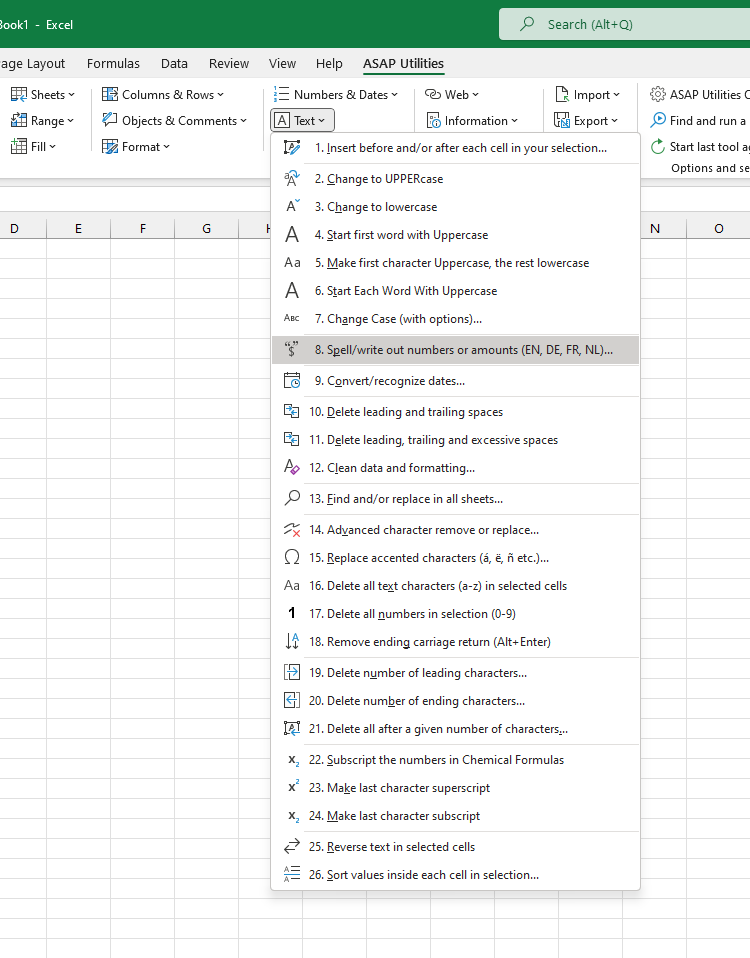Click the Spell/write out numbers dollar icon
Screen dimensions: 750x958
[292, 349]
